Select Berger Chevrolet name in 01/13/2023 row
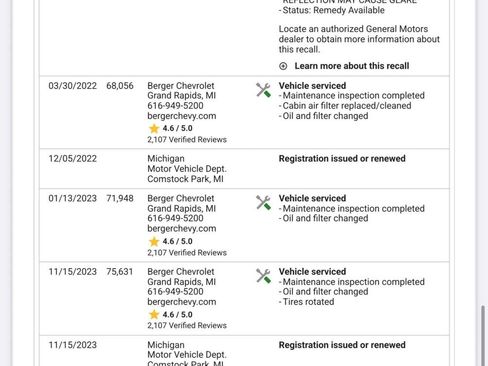The width and height of the screenshot is (488, 366). pyautogui.click(x=181, y=198)
